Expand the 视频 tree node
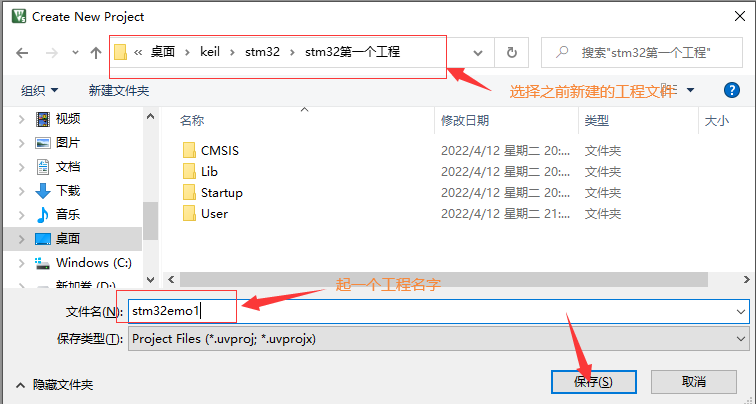The height and width of the screenshot is (404, 756). (21, 119)
